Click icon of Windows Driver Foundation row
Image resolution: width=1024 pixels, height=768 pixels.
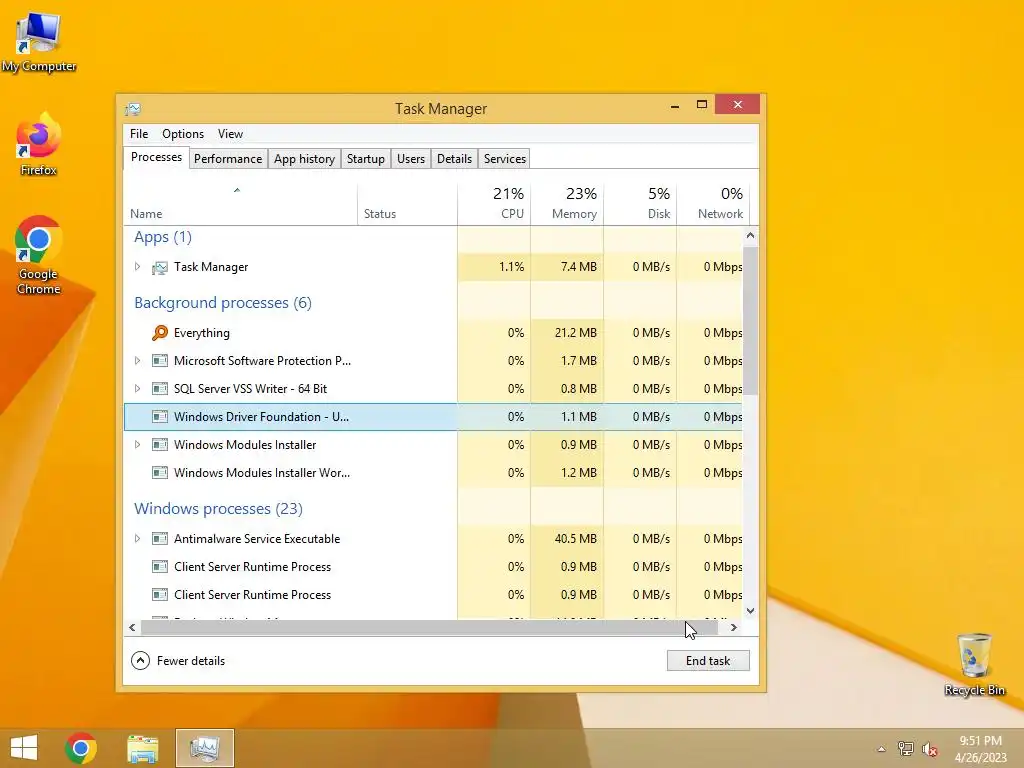point(159,417)
